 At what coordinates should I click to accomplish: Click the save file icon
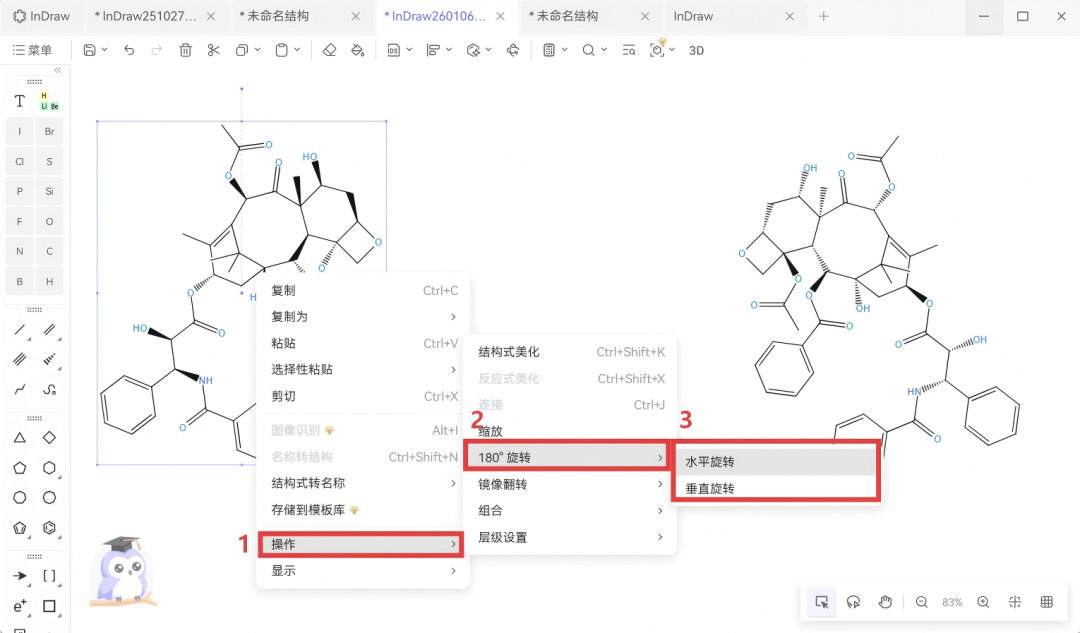tap(90, 50)
